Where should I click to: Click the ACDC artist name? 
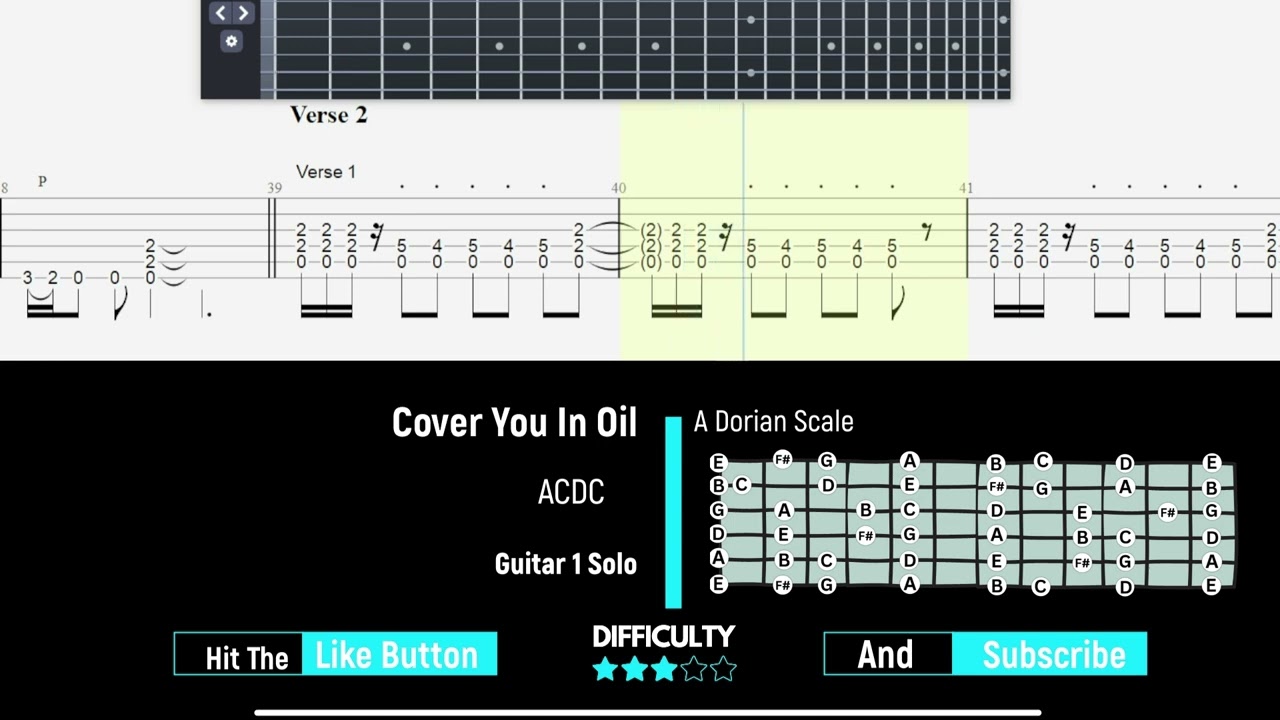click(x=571, y=492)
